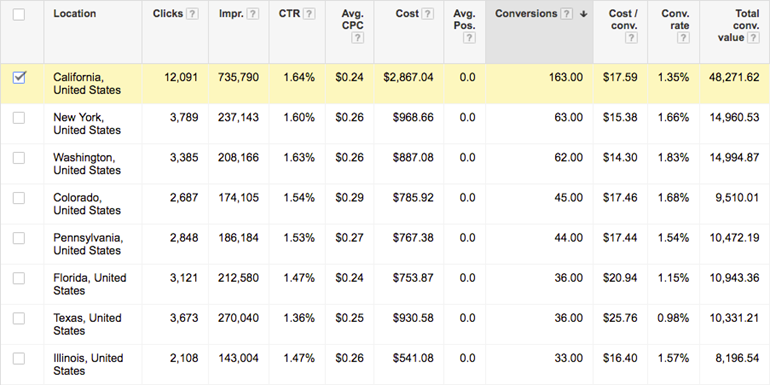Sort by the Impr. column header
The height and width of the screenshot is (385, 770).
(x=231, y=14)
